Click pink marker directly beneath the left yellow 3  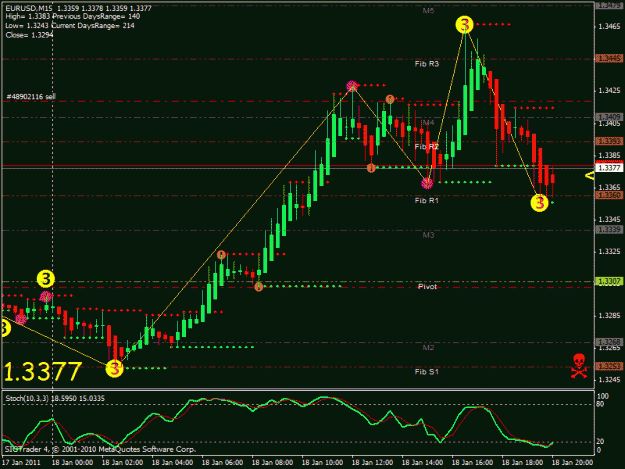(46, 296)
